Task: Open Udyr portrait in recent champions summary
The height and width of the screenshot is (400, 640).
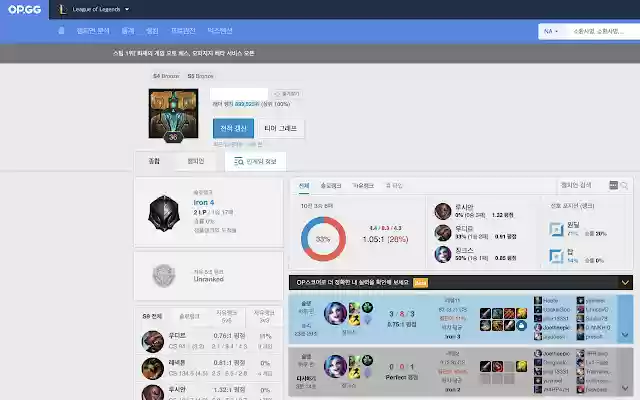Action: 443,233
